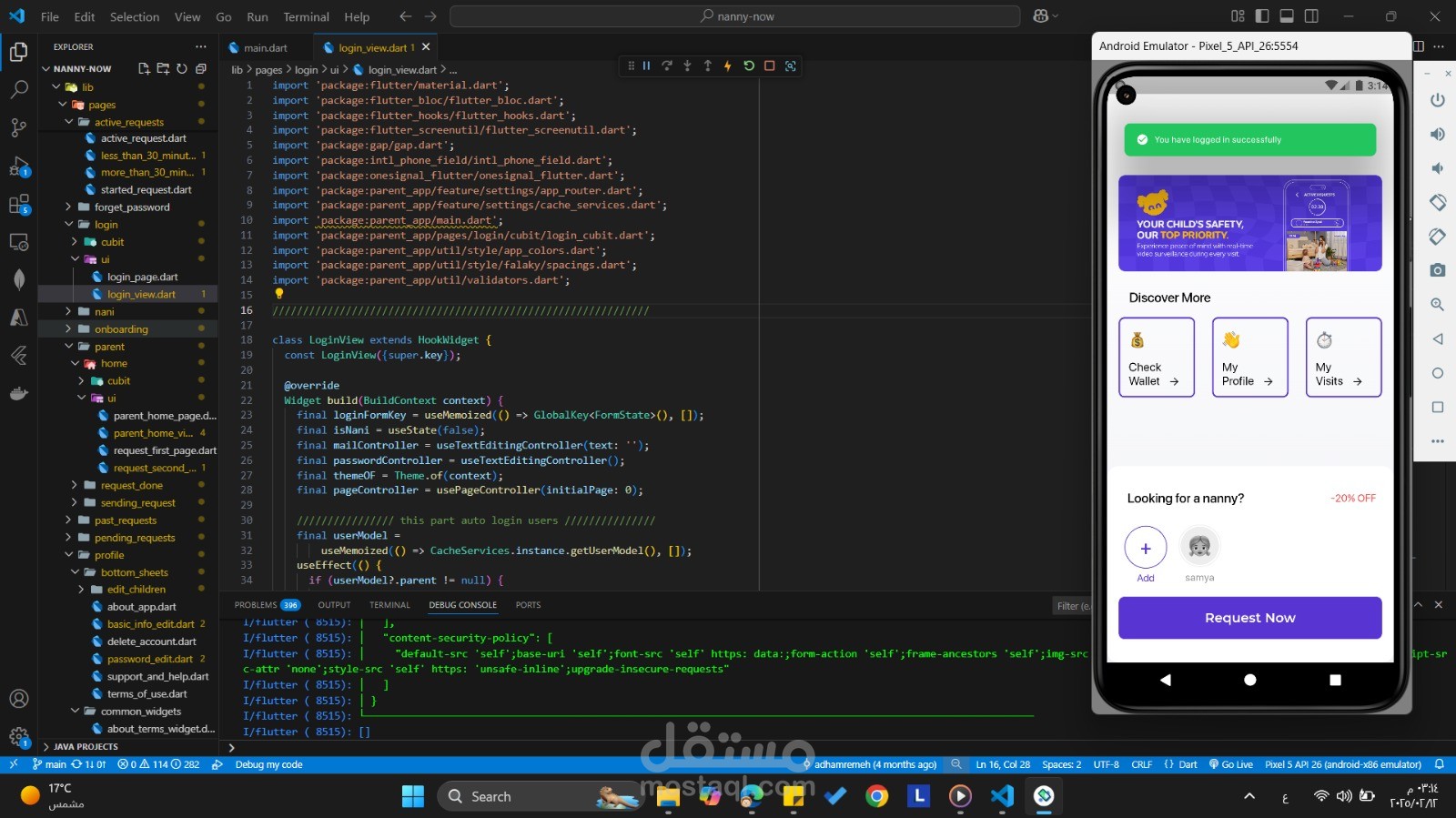Collapse all folders in explorer
This screenshot has width=1456, height=818.
click(x=201, y=68)
